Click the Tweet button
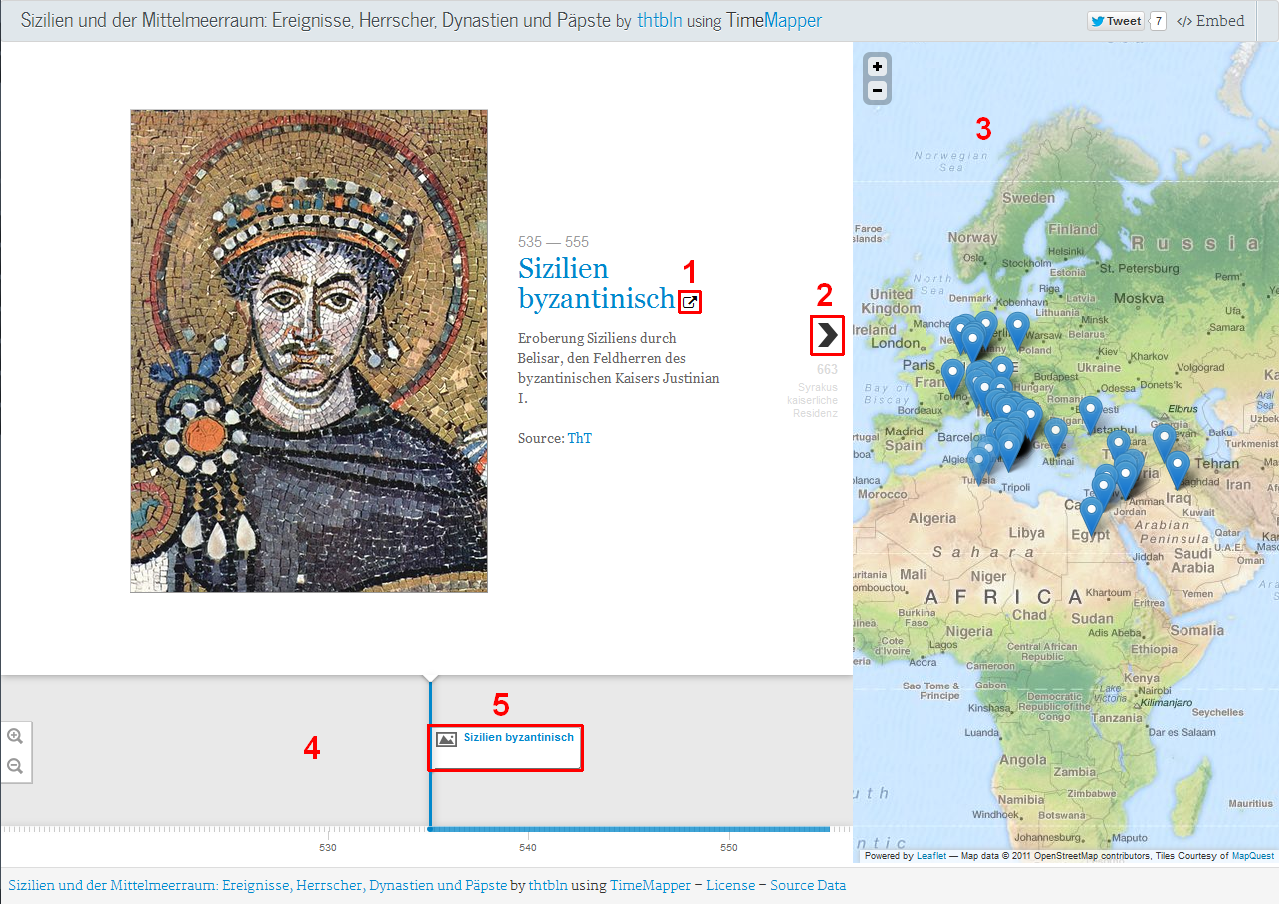Image resolution: width=1279 pixels, height=904 pixels. click(1116, 21)
